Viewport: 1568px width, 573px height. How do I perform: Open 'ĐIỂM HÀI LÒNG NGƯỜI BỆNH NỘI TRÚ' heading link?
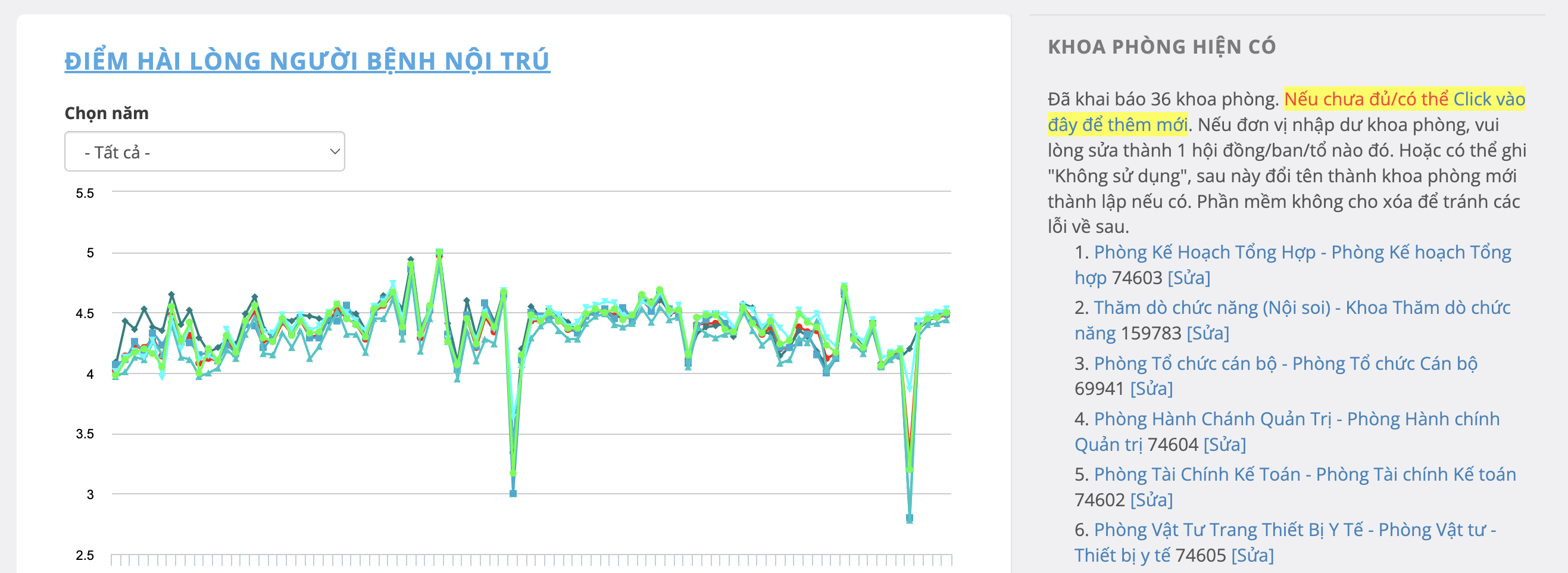[307, 61]
